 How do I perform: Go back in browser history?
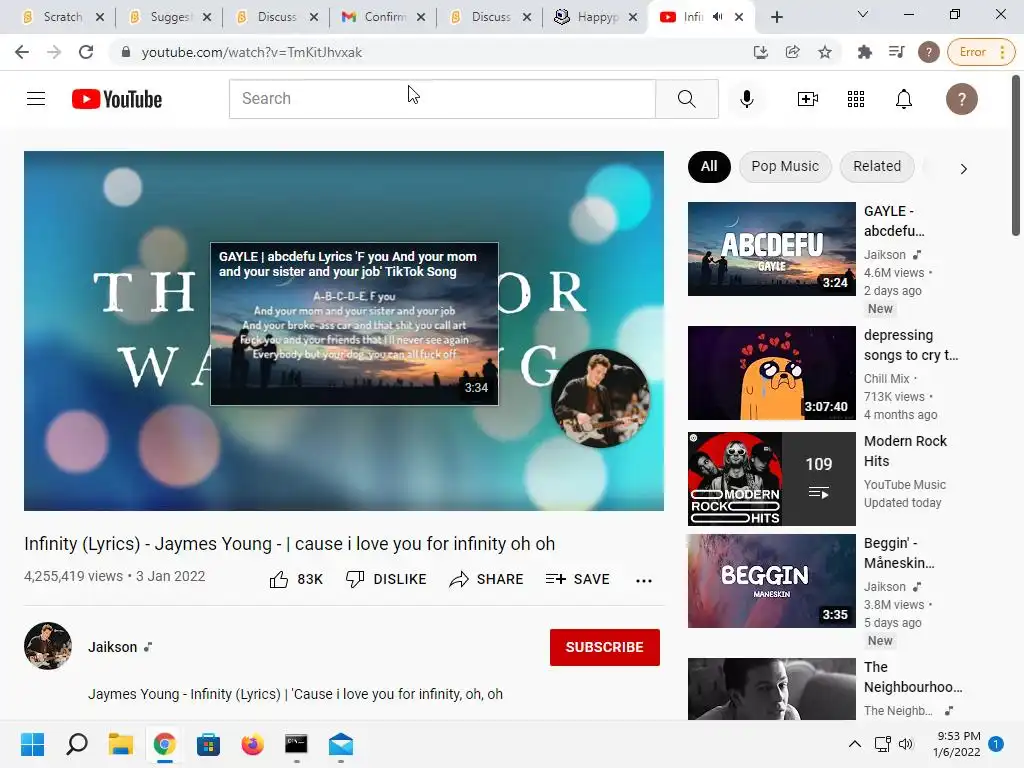coord(22,52)
